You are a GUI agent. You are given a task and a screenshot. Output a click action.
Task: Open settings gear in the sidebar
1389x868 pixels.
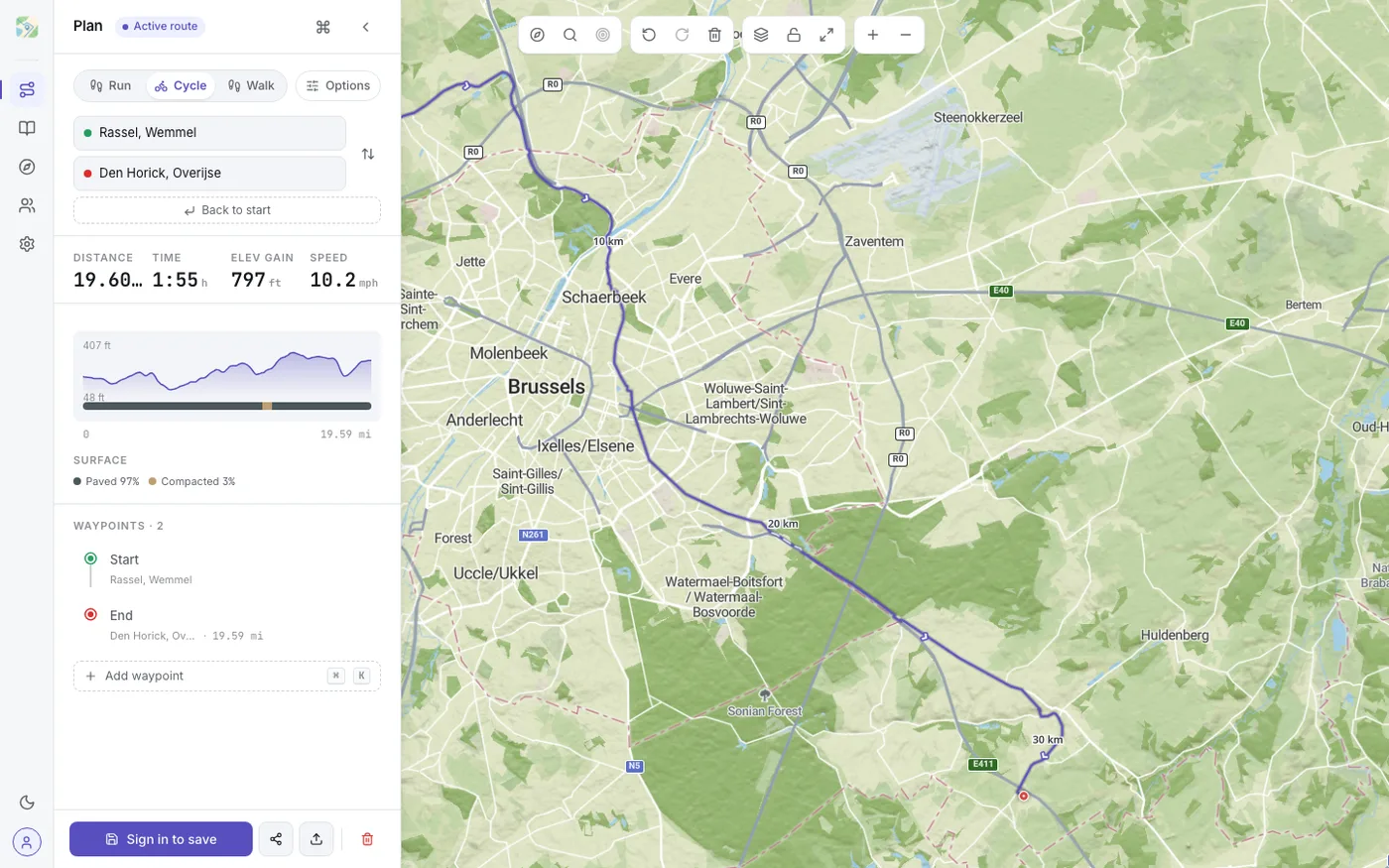coord(27,244)
